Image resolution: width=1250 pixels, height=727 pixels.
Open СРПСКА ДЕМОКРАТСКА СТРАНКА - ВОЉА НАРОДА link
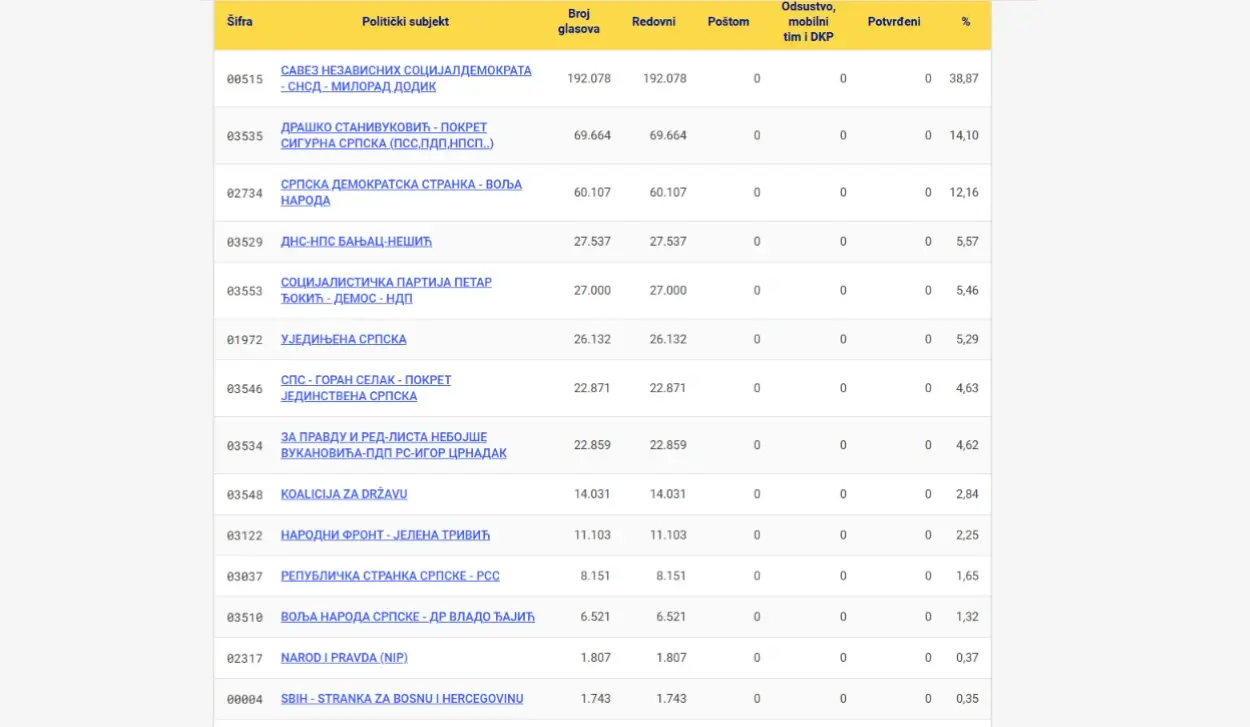click(401, 192)
